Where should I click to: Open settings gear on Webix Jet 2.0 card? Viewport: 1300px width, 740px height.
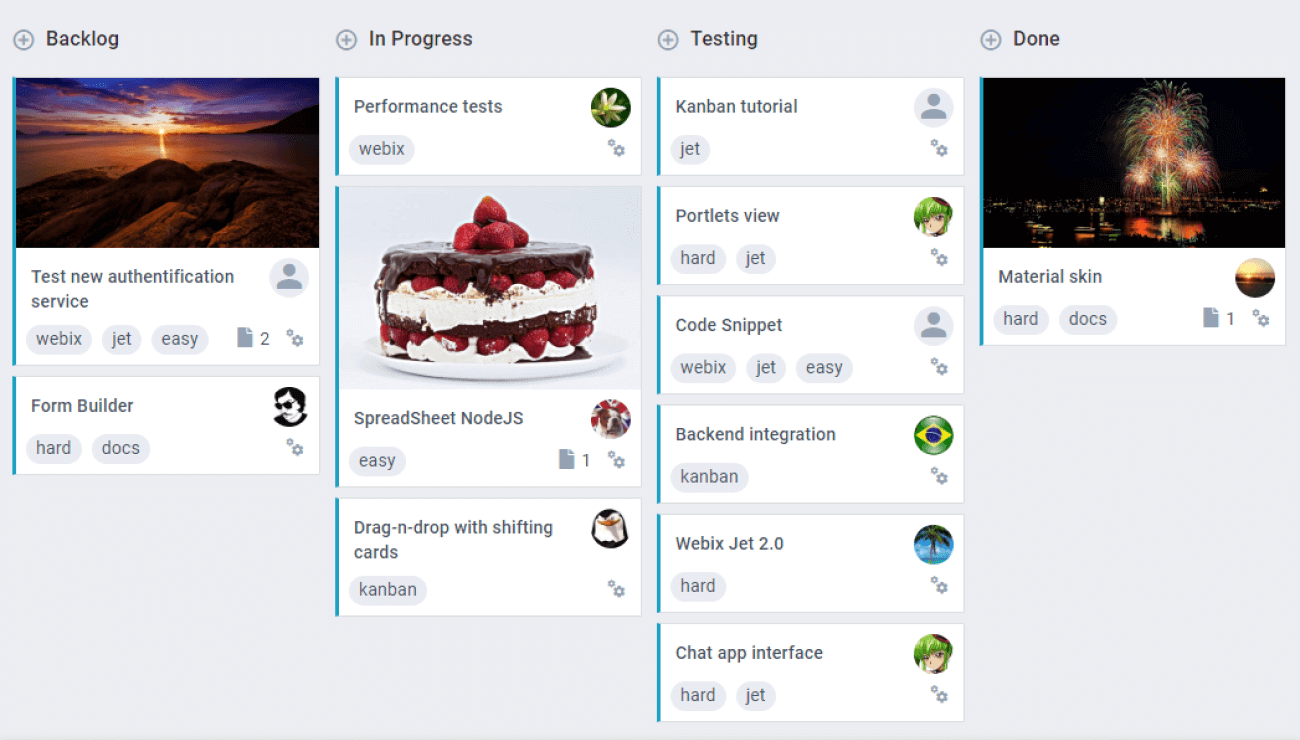click(939, 584)
